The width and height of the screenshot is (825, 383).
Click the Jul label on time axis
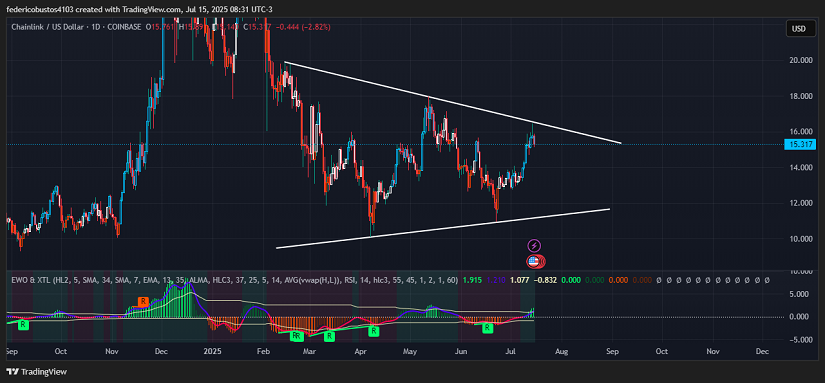pyautogui.click(x=510, y=350)
